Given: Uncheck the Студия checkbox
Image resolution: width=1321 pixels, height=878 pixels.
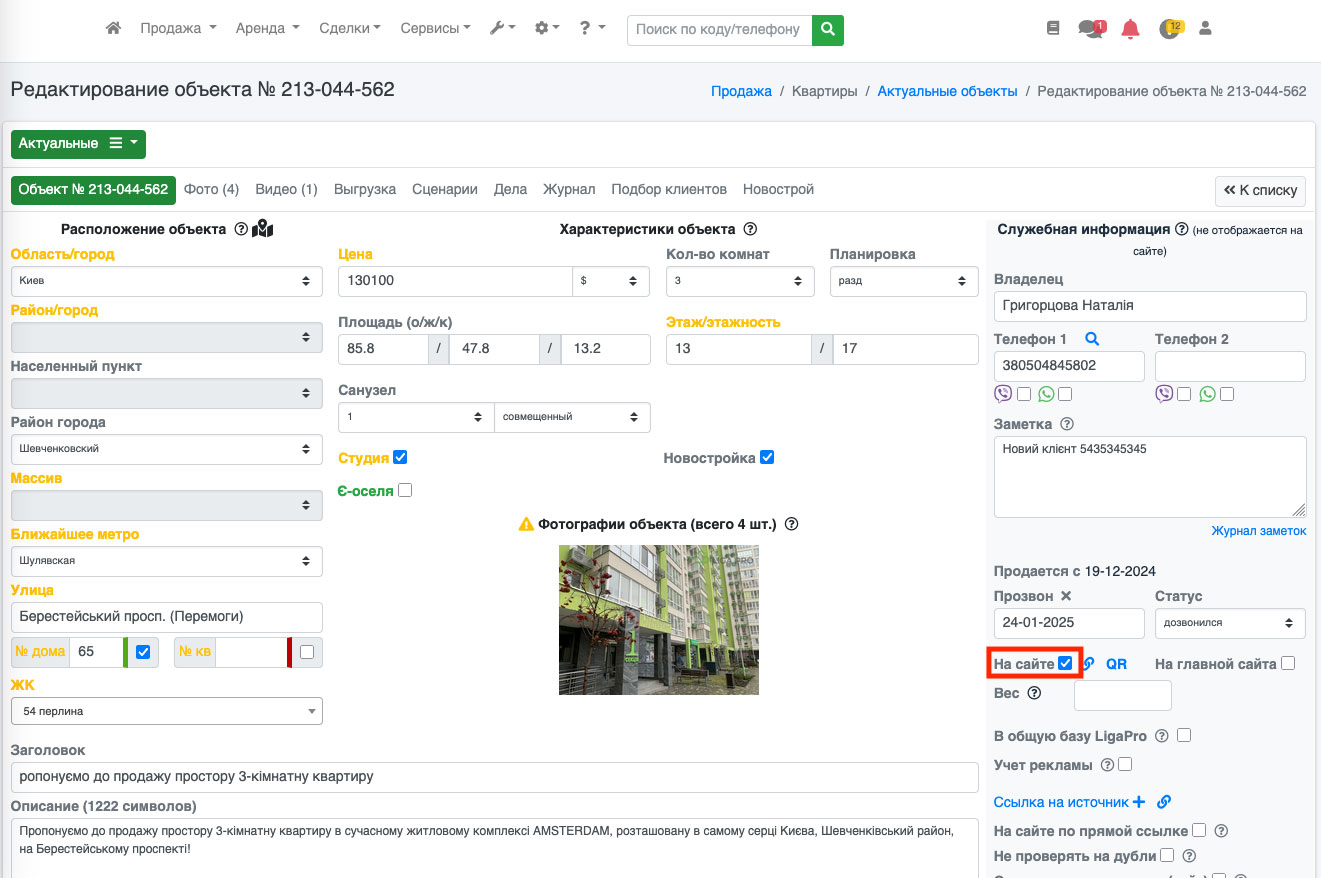Looking at the screenshot, I should click(x=401, y=458).
